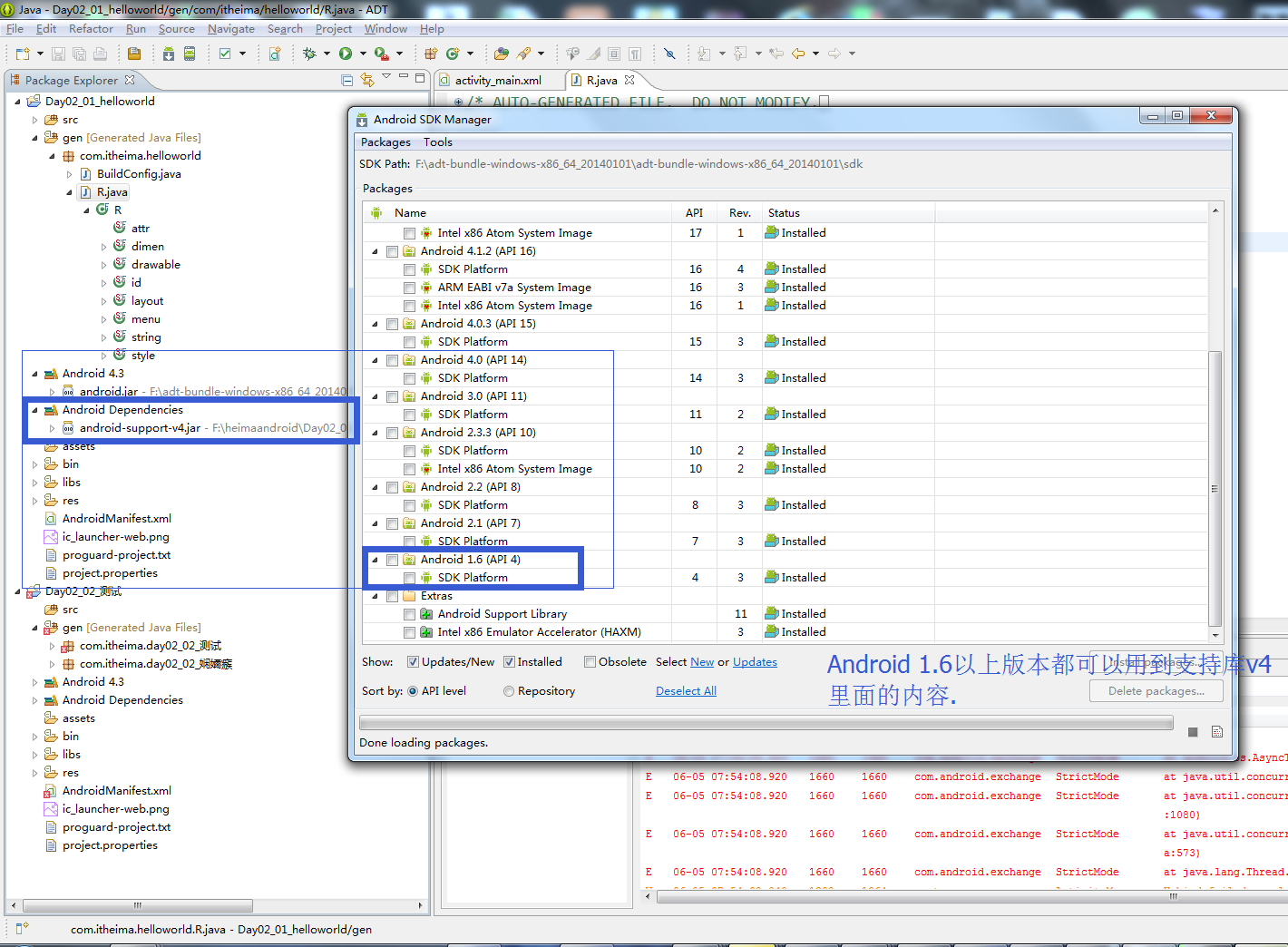The image size is (1288, 947).
Task: Toggle the Installed filter checkbox
Action: point(509,662)
